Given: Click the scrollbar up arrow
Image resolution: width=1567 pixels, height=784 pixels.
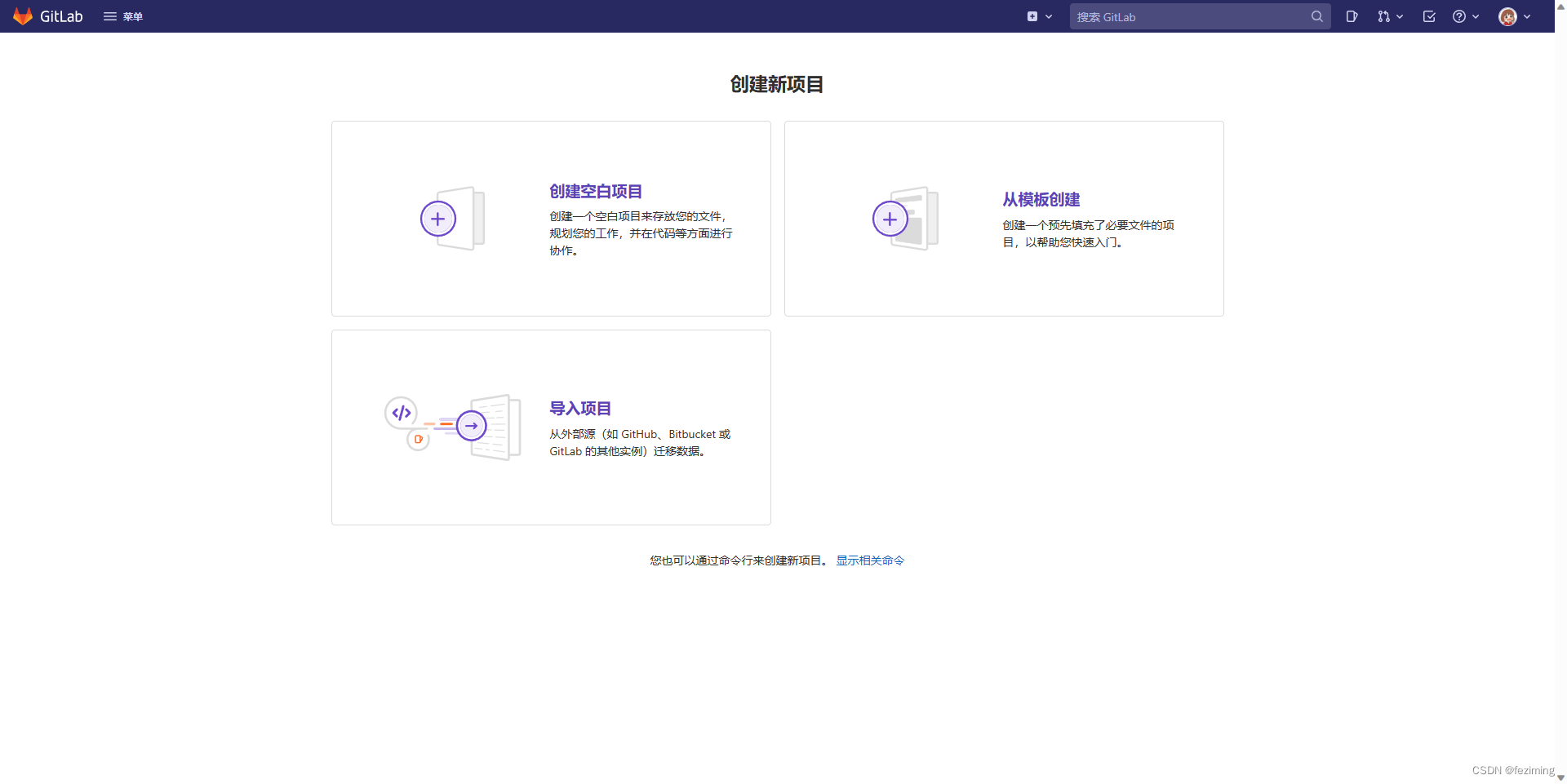Looking at the screenshot, I should (x=1560, y=6).
